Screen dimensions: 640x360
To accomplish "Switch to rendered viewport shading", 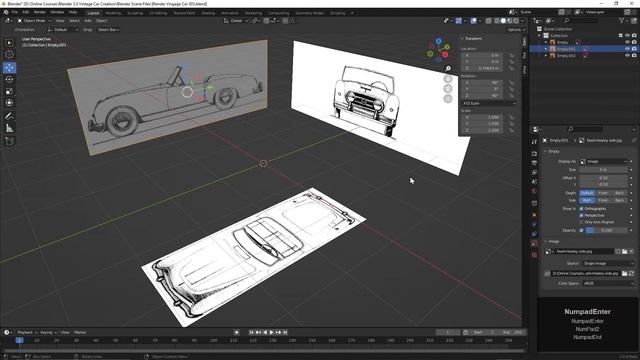I will (x=516, y=20).
